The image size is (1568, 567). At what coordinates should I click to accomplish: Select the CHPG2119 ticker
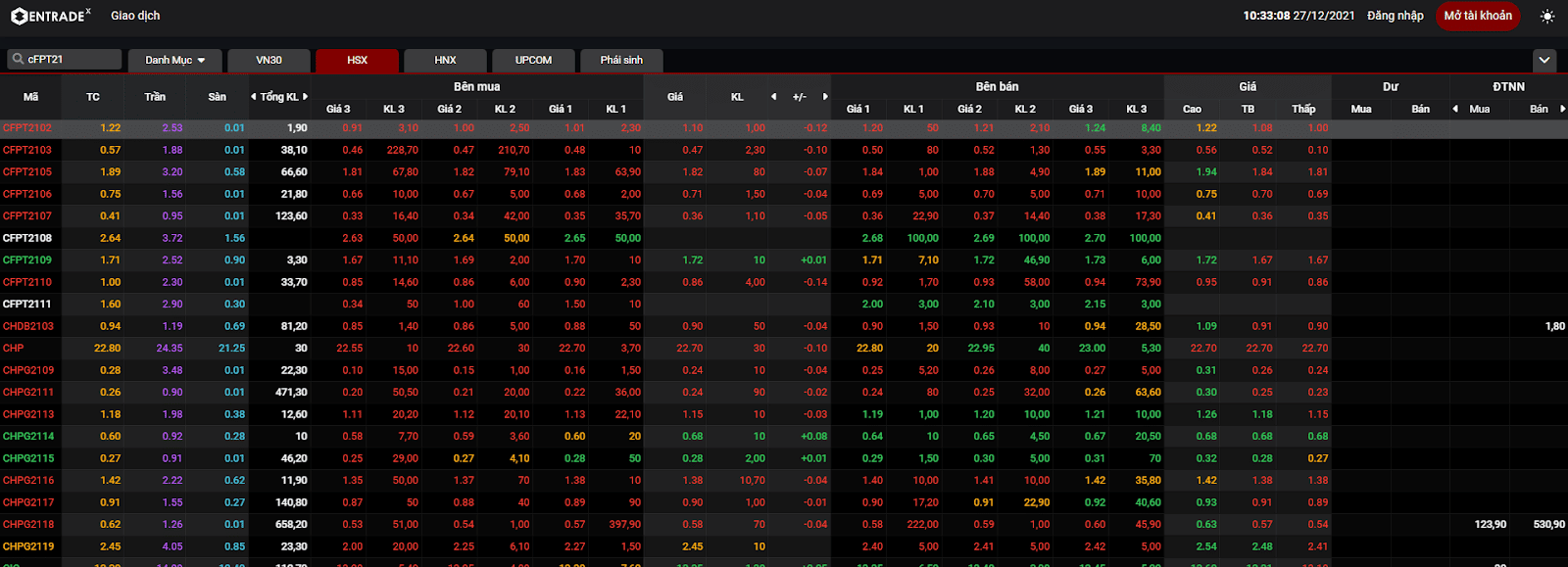pos(28,546)
